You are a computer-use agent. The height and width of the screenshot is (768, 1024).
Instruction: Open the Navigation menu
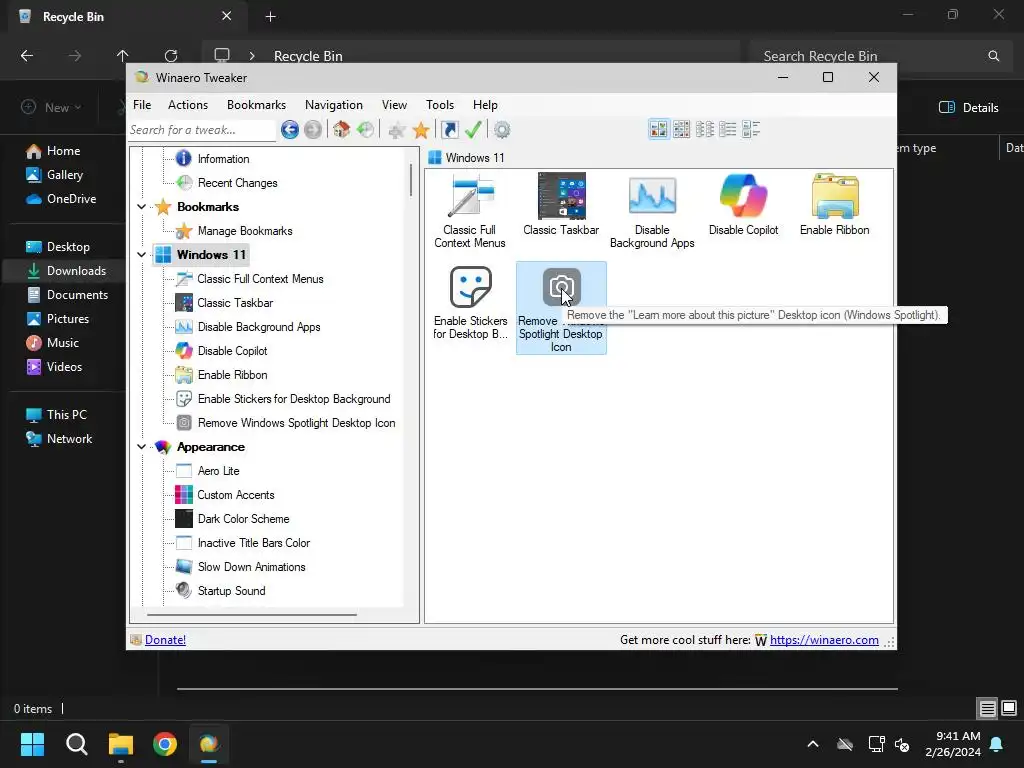coord(333,104)
